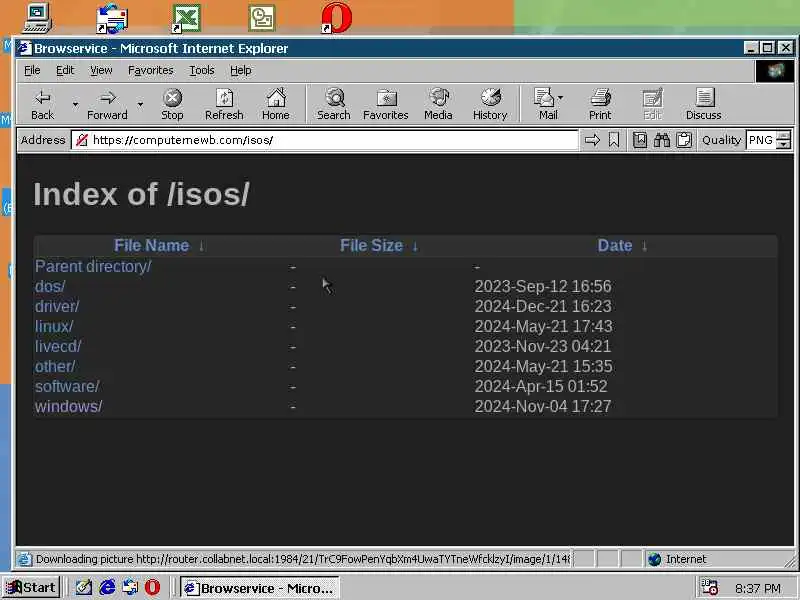Click the date 2024-Dec-21 16:23
The height and width of the screenshot is (600, 800).
(x=543, y=306)
